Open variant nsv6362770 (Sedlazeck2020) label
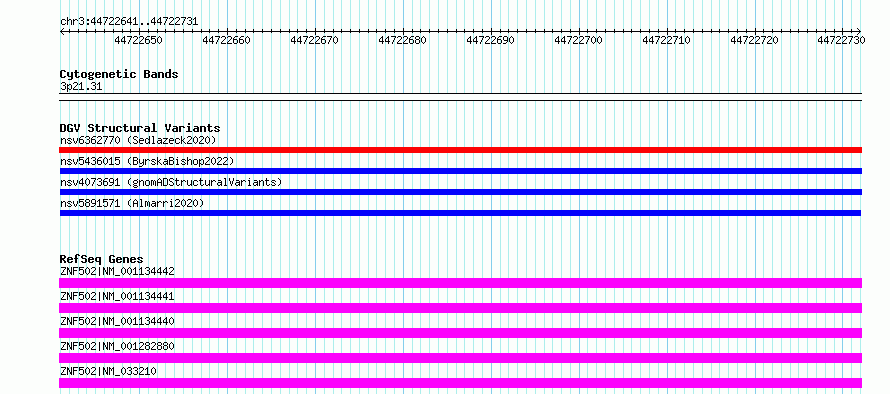The height and width of the screenshot is (394, 890). pyautogui.click(x=138, y=140)
